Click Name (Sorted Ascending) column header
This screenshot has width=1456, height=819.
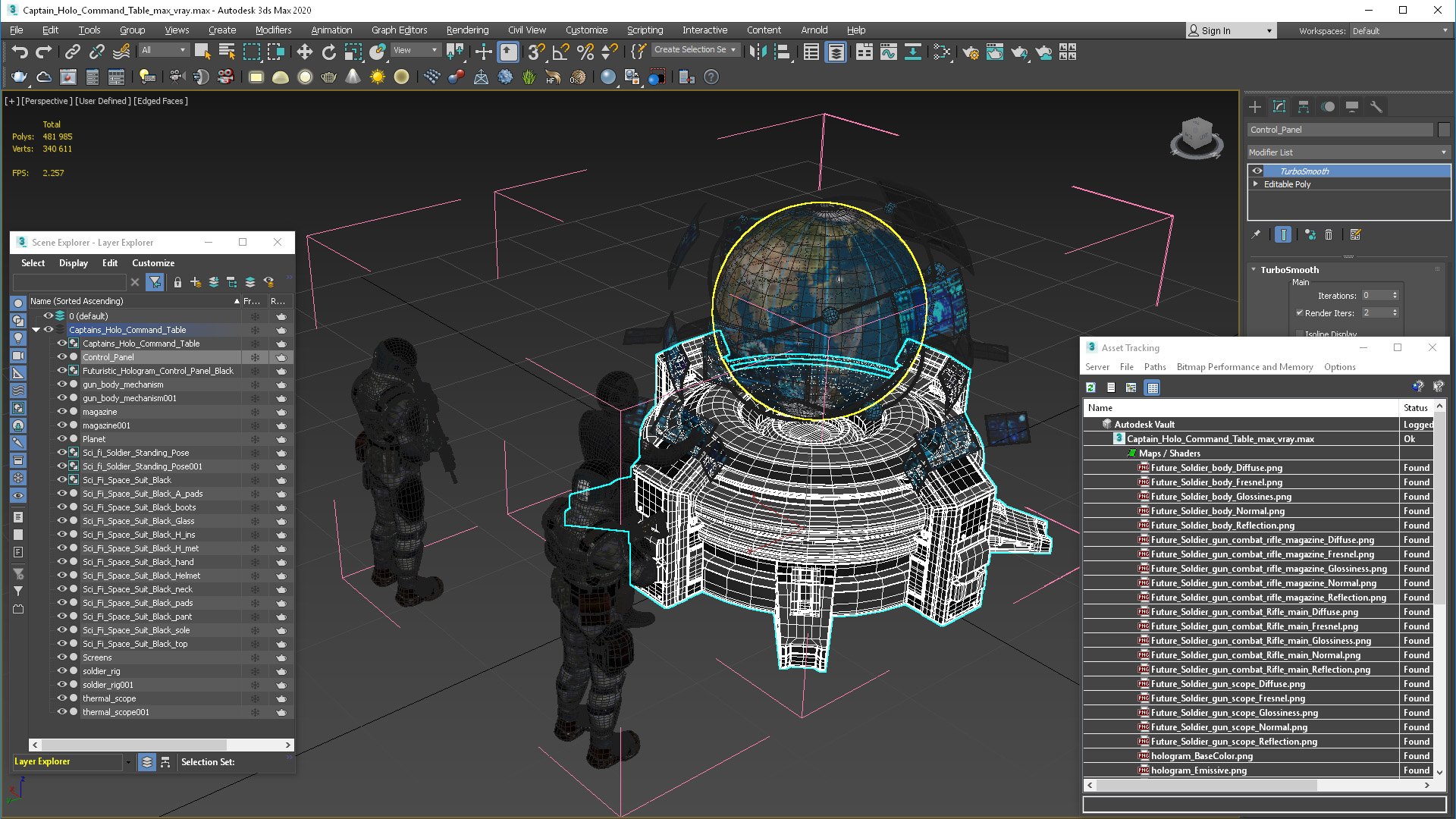tap(134, 301)
